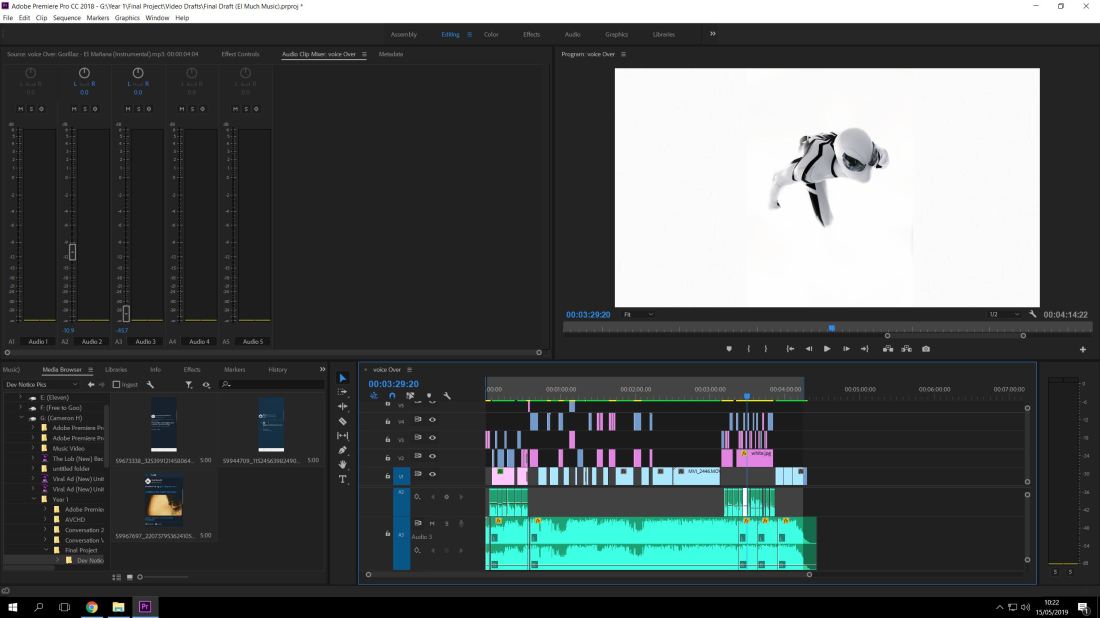The width and height of the screenshot is (1100, 618).
Task: Select the Pen tool in the tools panel
Action: (x=343, y=450)
